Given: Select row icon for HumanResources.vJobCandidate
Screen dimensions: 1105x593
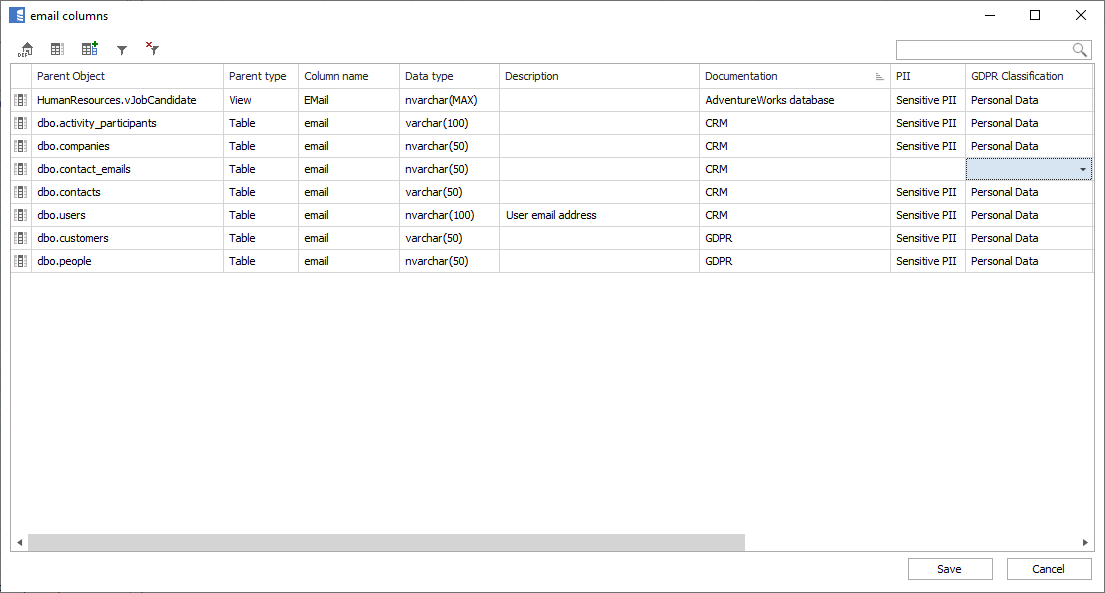Looking at the screenshot, I should pos(20,100).
